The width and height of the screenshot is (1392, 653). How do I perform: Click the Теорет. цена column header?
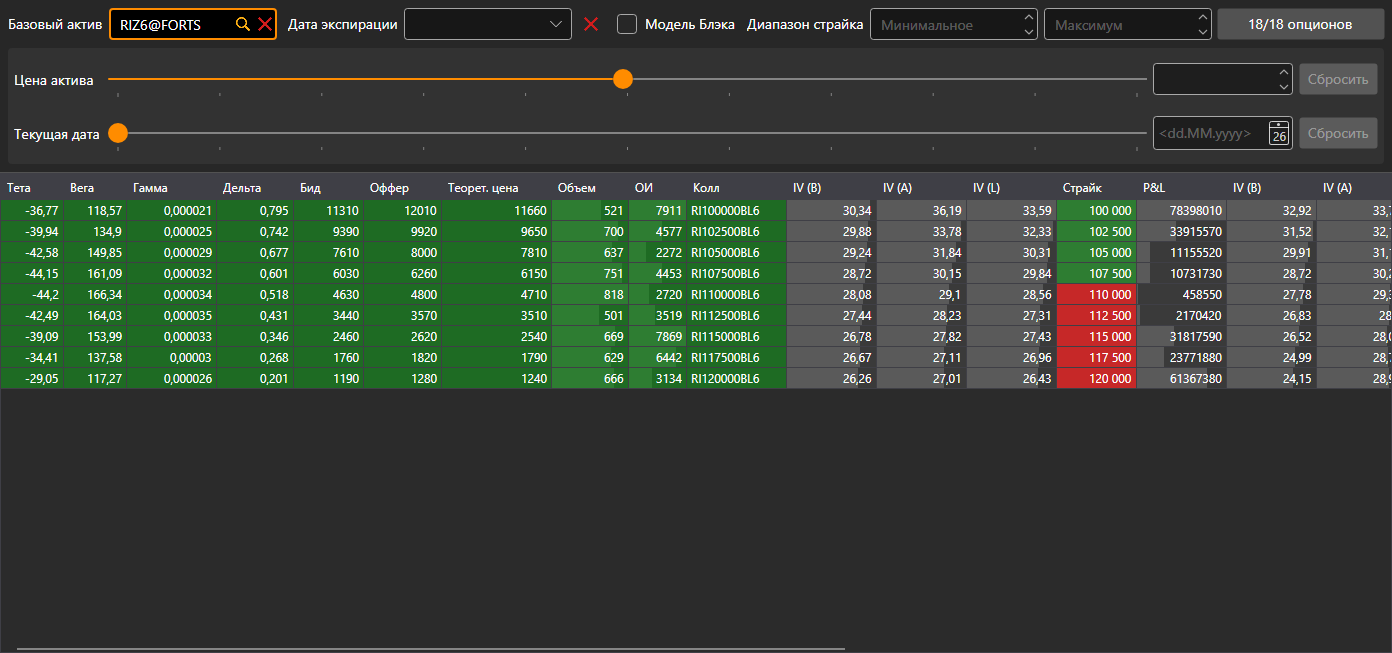pyautogui.click(x=483, y=188)
